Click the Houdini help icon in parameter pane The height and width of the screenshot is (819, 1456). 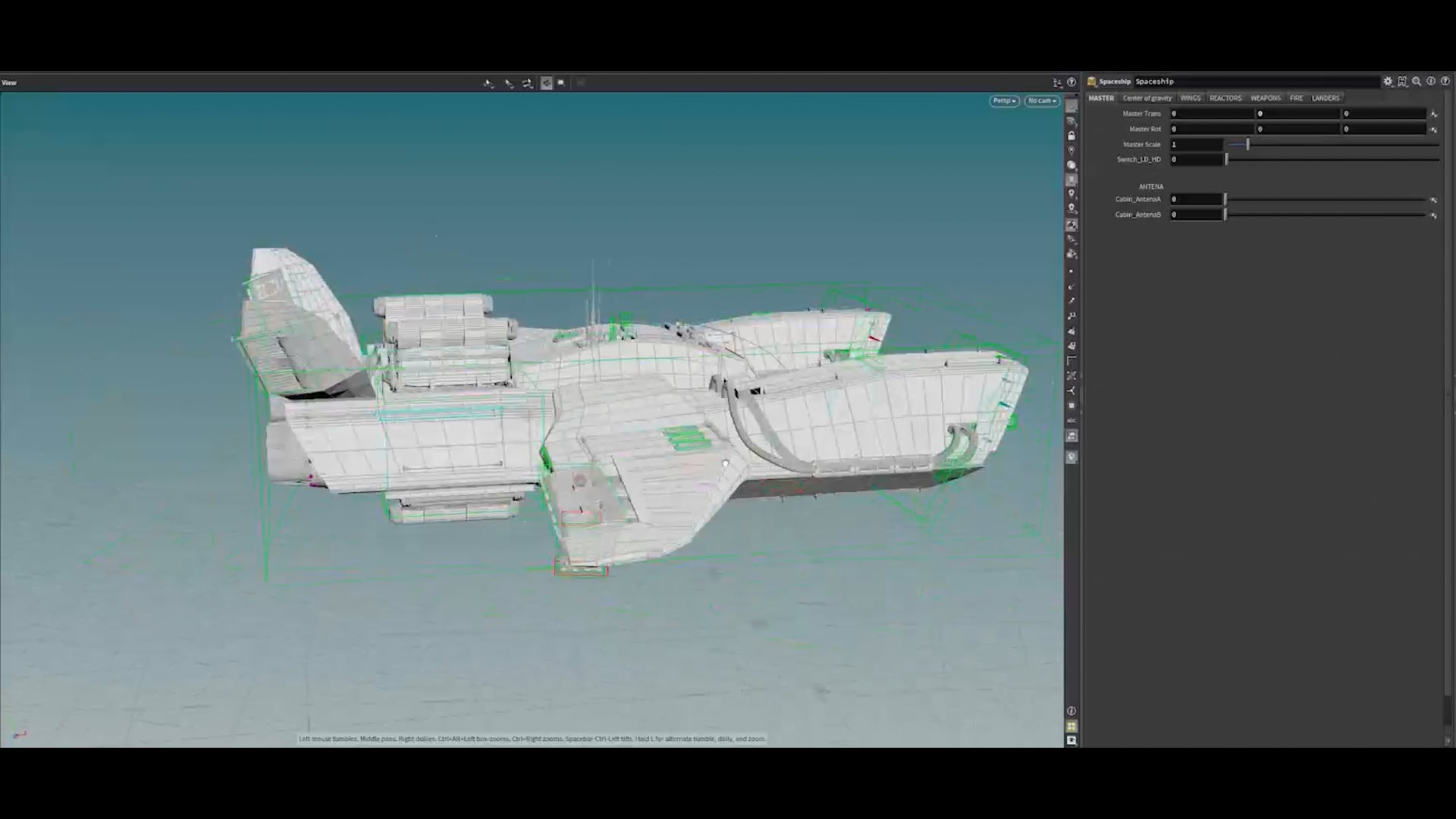(x=1445, y=81)
